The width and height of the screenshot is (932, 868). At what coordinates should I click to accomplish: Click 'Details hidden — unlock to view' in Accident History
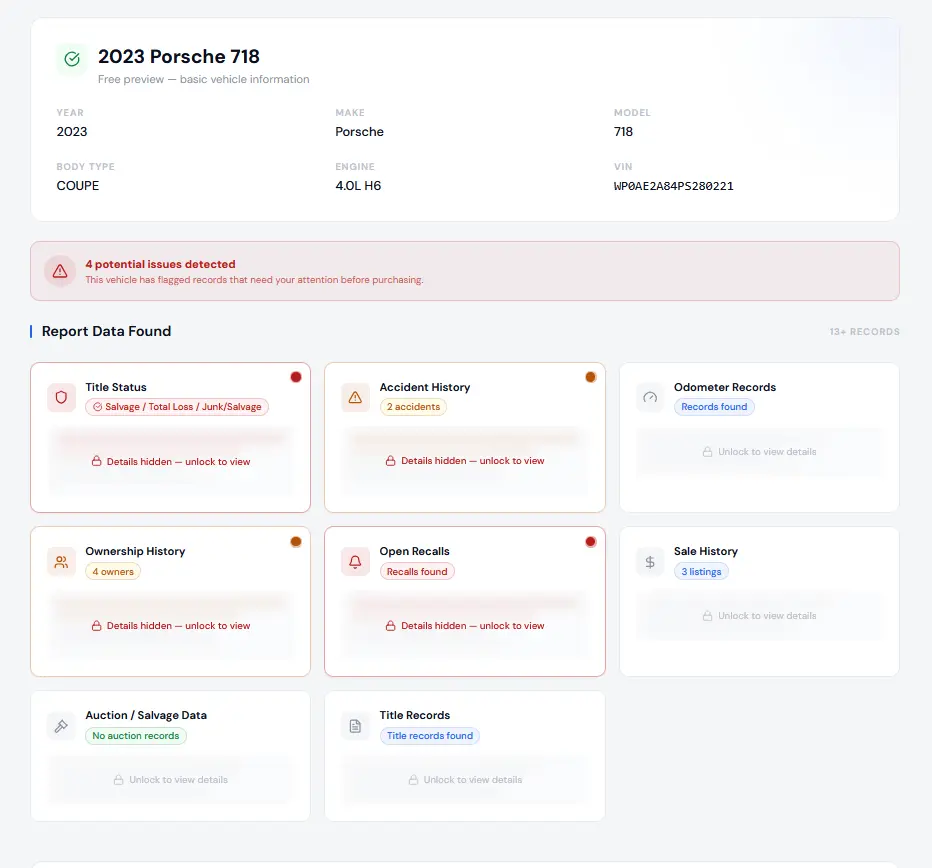(473, 461)
